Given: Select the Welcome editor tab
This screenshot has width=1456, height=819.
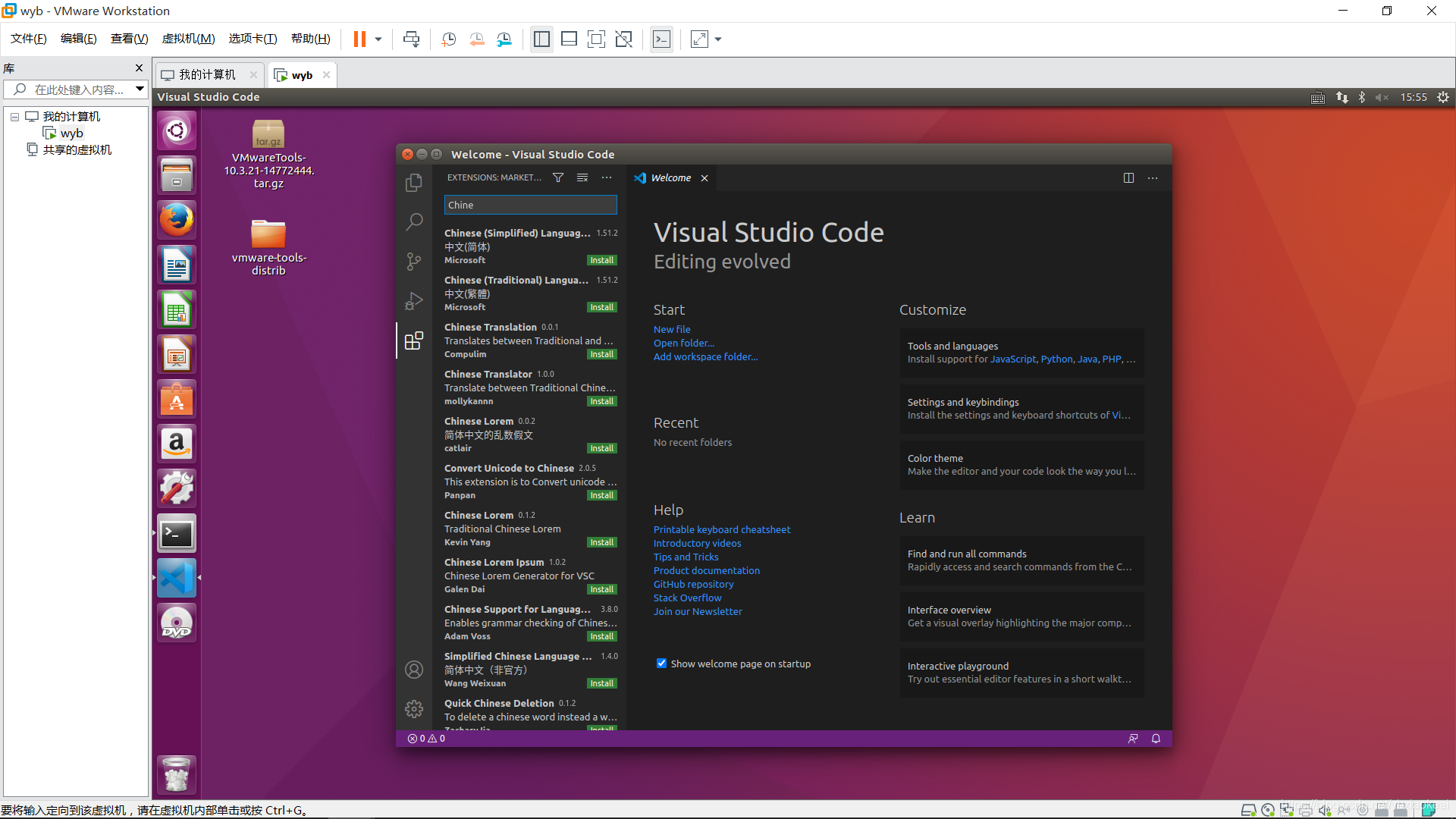Looking at the screenshot, I should pos(671,177).
